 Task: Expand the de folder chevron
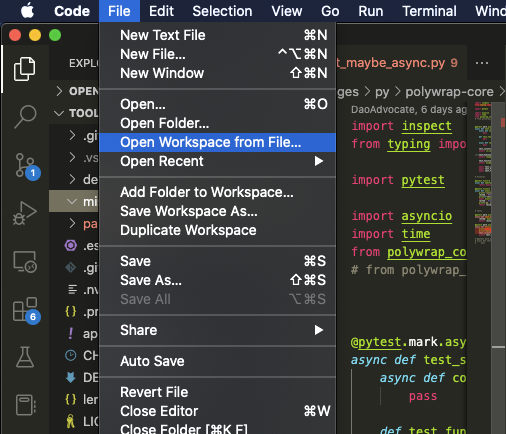(72, 179)
